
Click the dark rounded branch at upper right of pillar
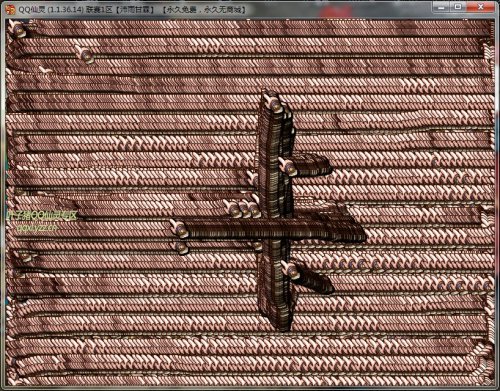(312, 164)
